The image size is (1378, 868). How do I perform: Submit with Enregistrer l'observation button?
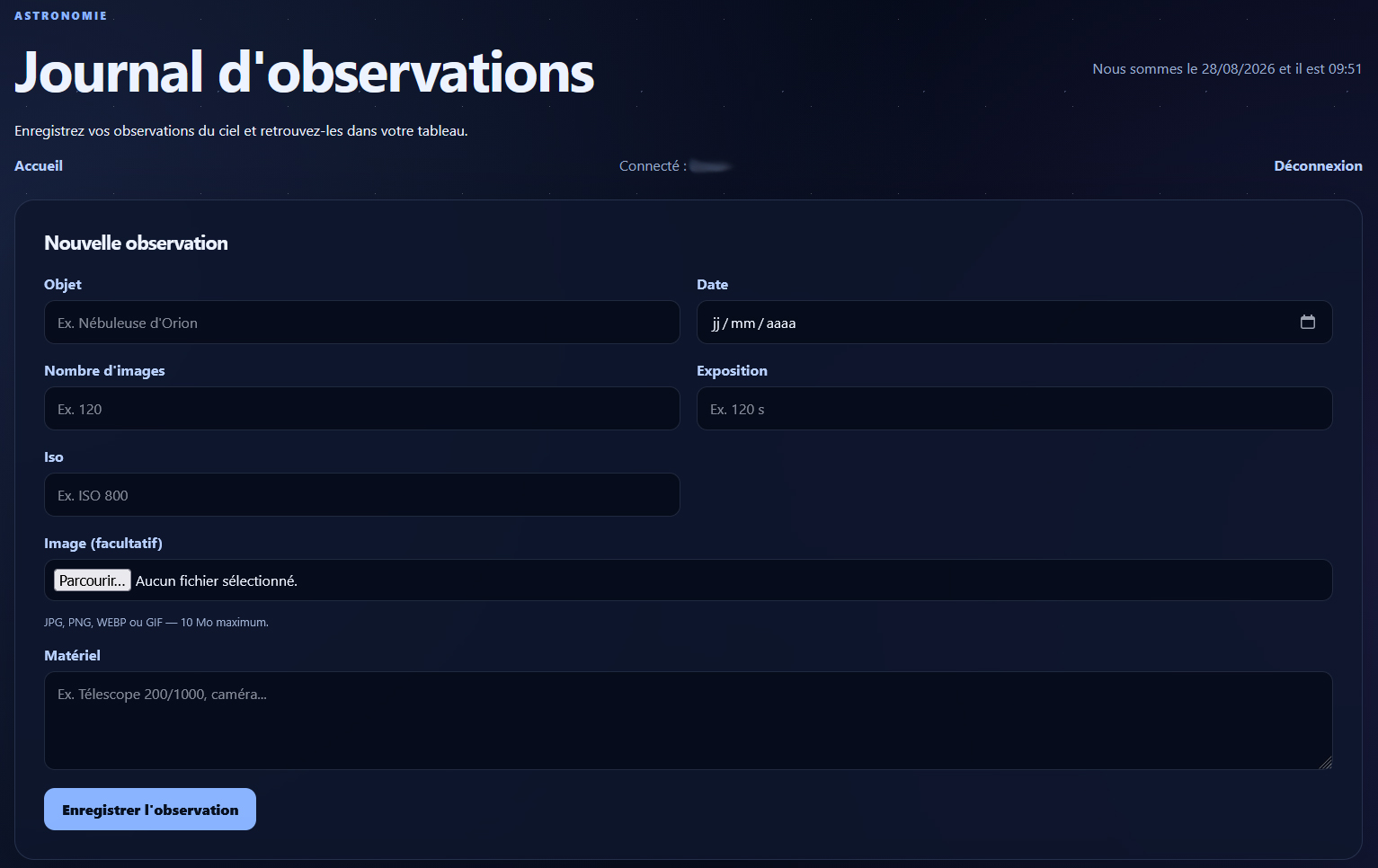150,810
